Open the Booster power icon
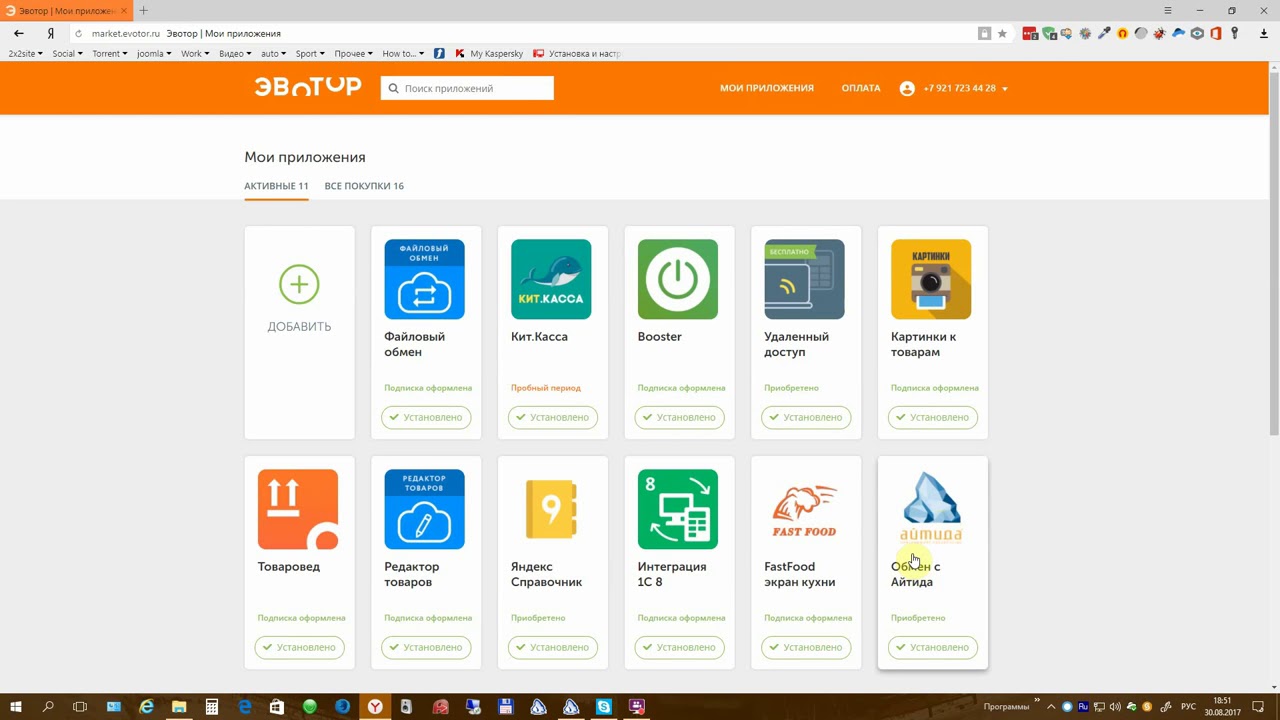The width and height of the screenshot is (1280, 720). [678, 279]
